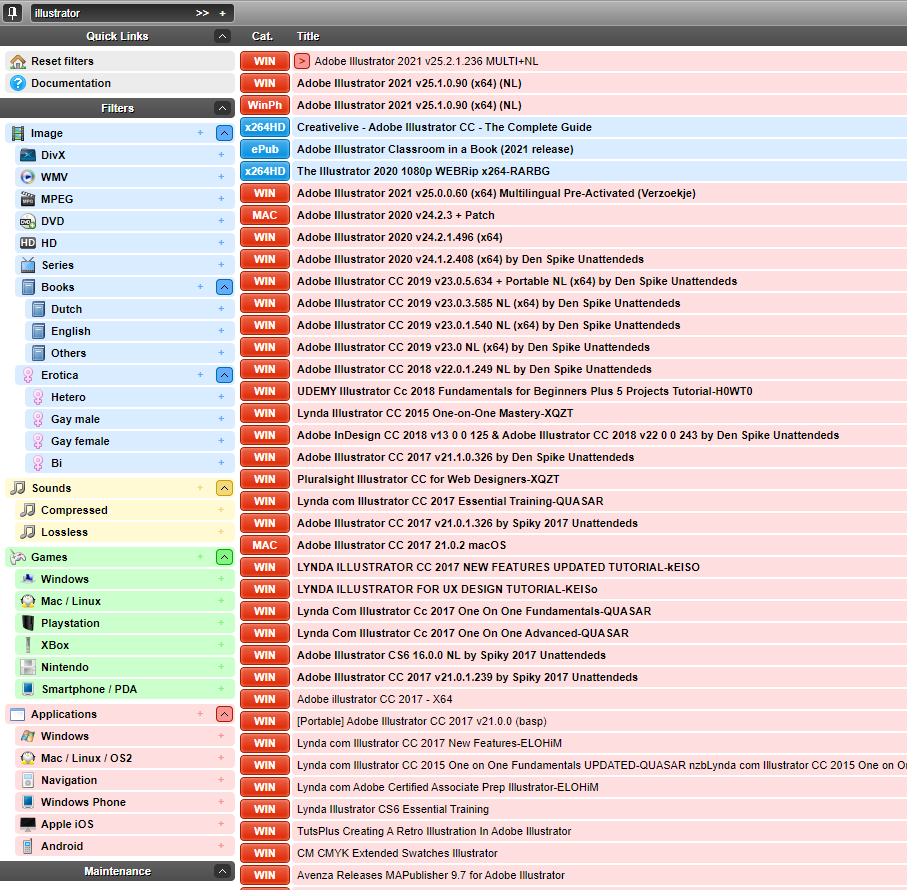This screenshot has width=907, height=890.
Task: Click the illustrator search field
Action: click(110, 13)
